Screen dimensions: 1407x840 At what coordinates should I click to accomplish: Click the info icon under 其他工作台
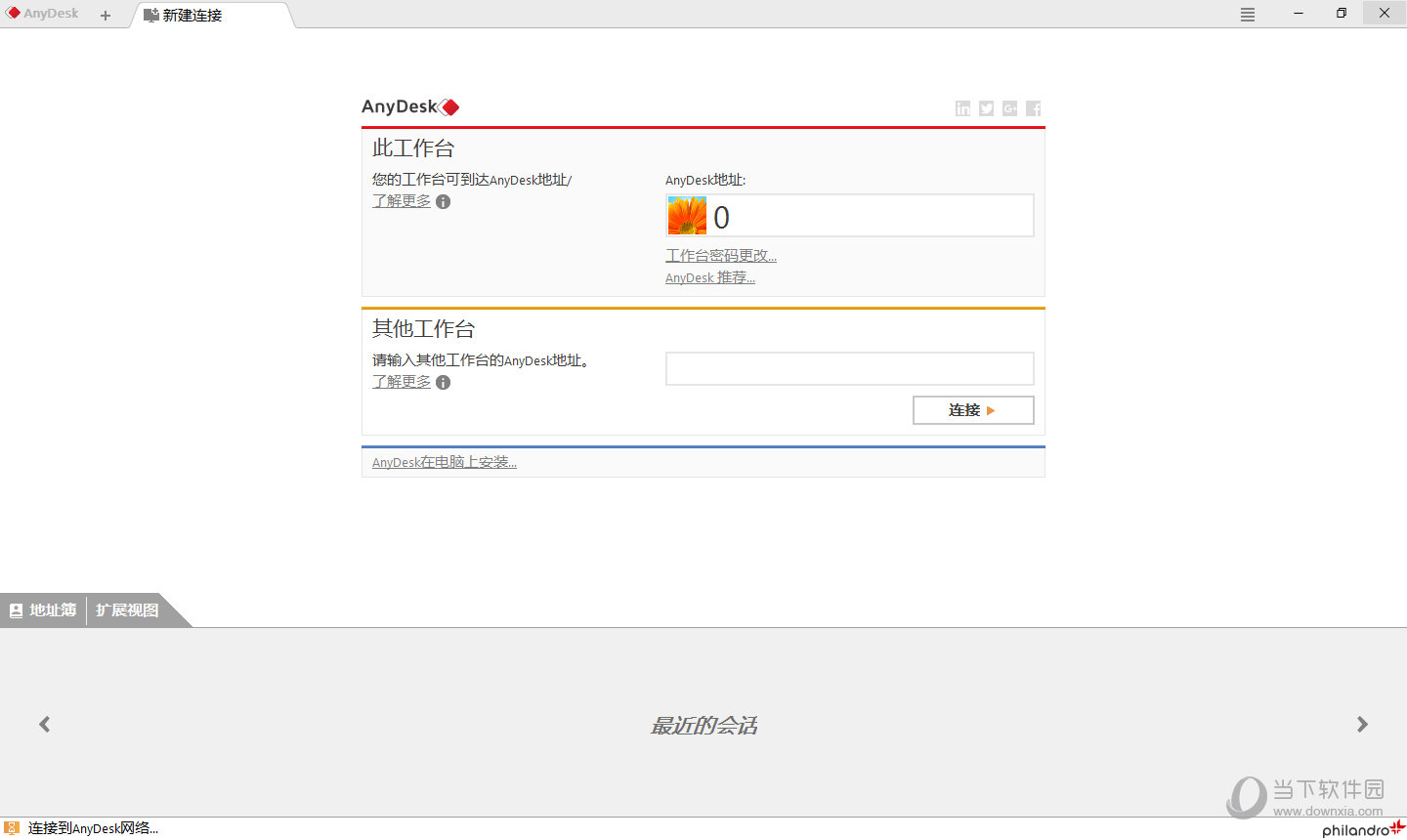pos(444,382)
